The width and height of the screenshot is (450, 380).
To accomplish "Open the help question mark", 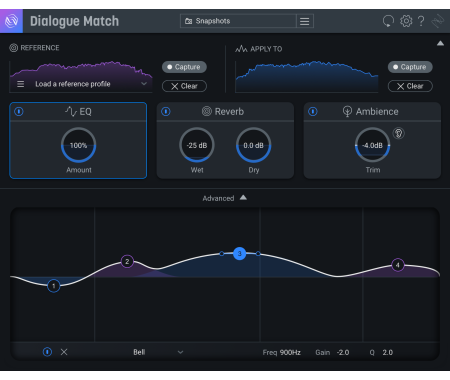I will coord(421,21).
